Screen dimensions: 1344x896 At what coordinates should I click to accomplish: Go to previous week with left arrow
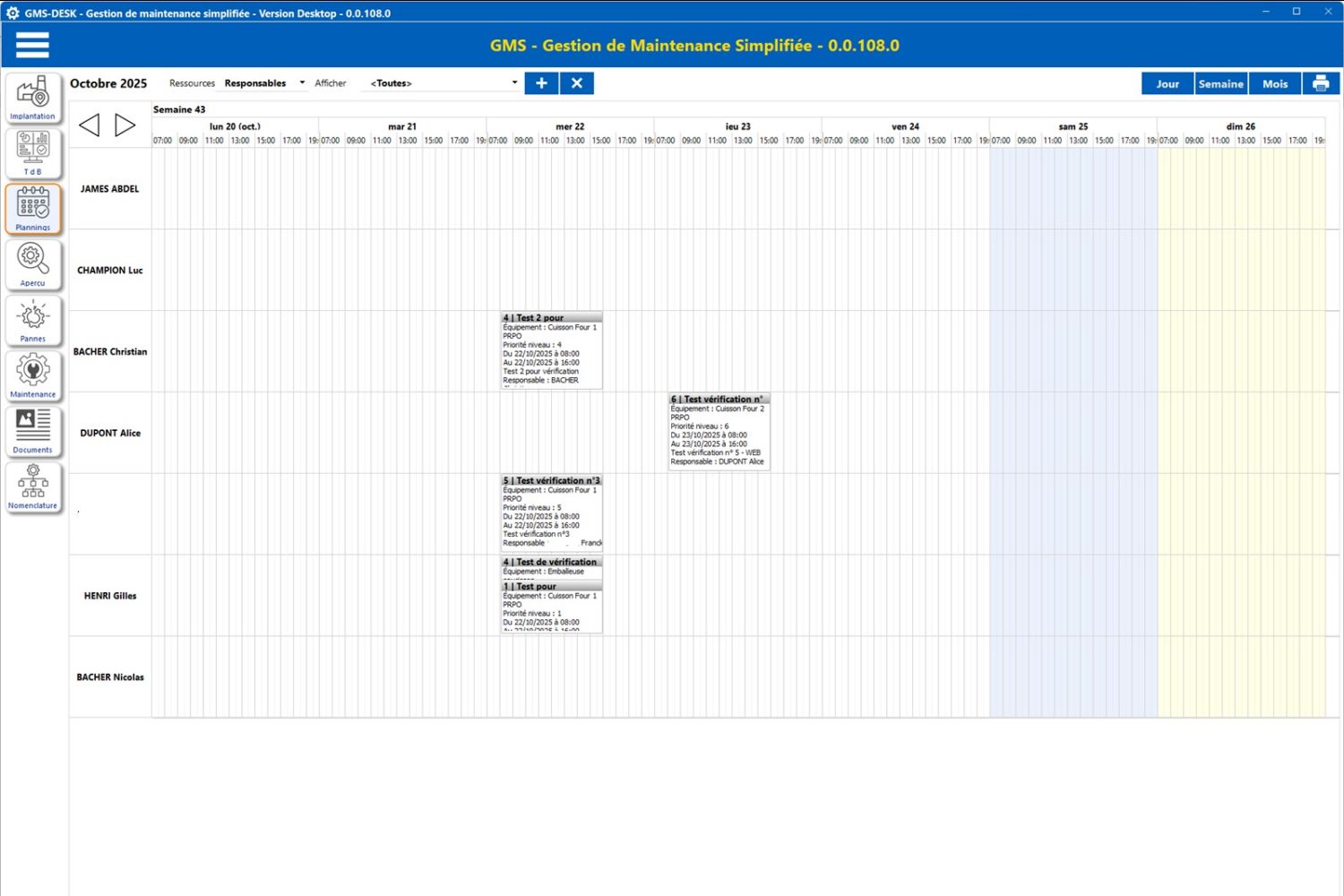89,125
